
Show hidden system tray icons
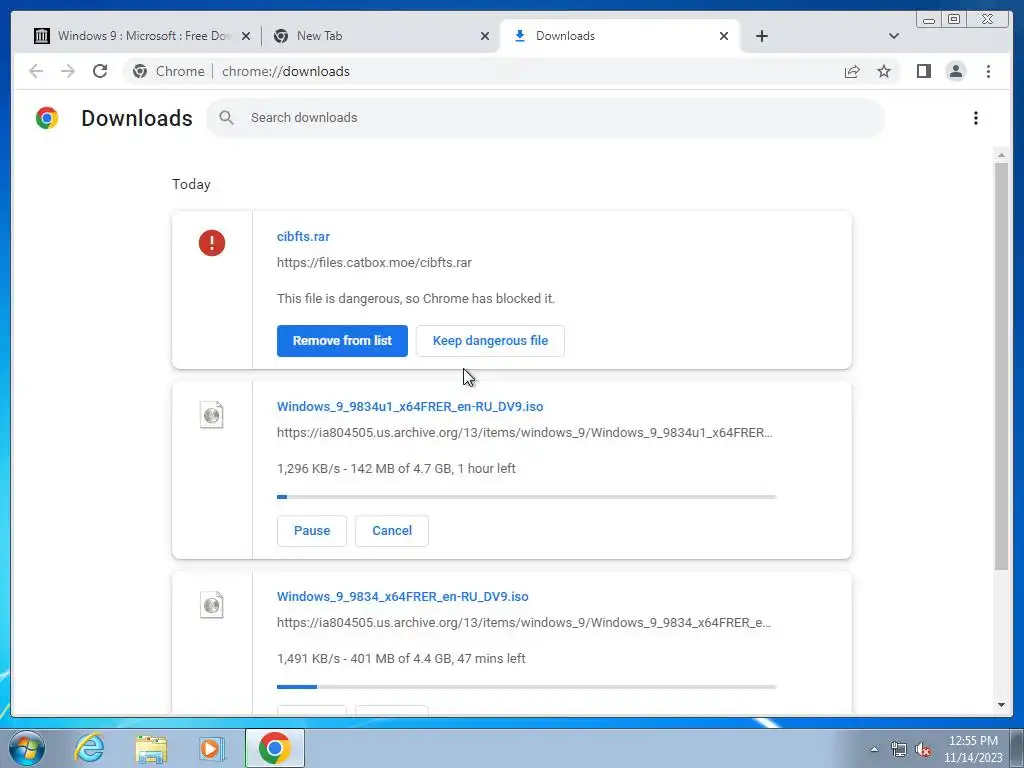[x=874, y=749]
